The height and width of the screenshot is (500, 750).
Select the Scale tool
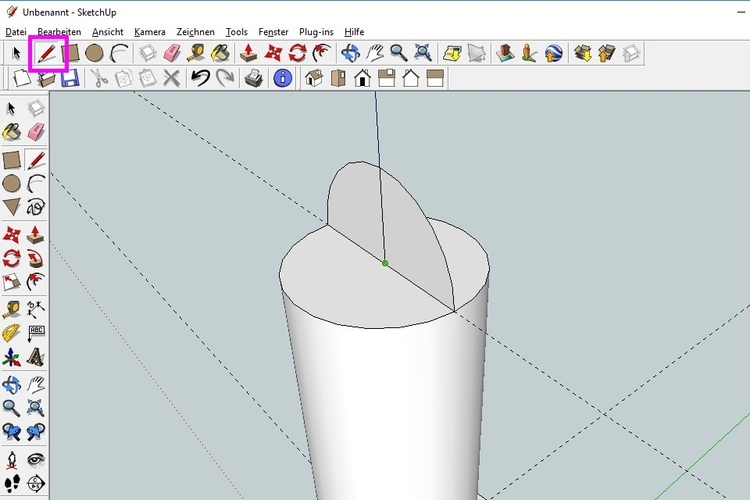(11, 282)
